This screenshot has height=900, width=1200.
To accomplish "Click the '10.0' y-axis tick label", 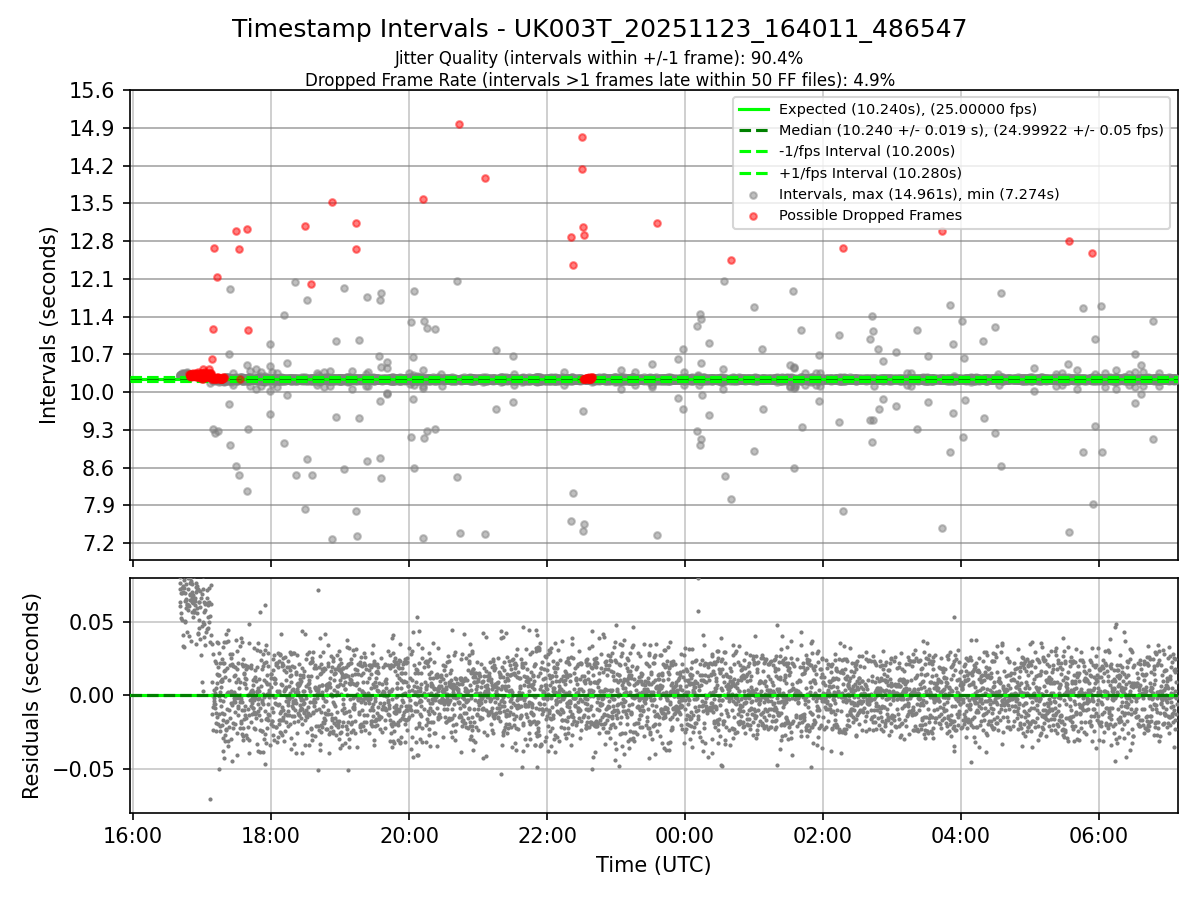I will 93,392.
